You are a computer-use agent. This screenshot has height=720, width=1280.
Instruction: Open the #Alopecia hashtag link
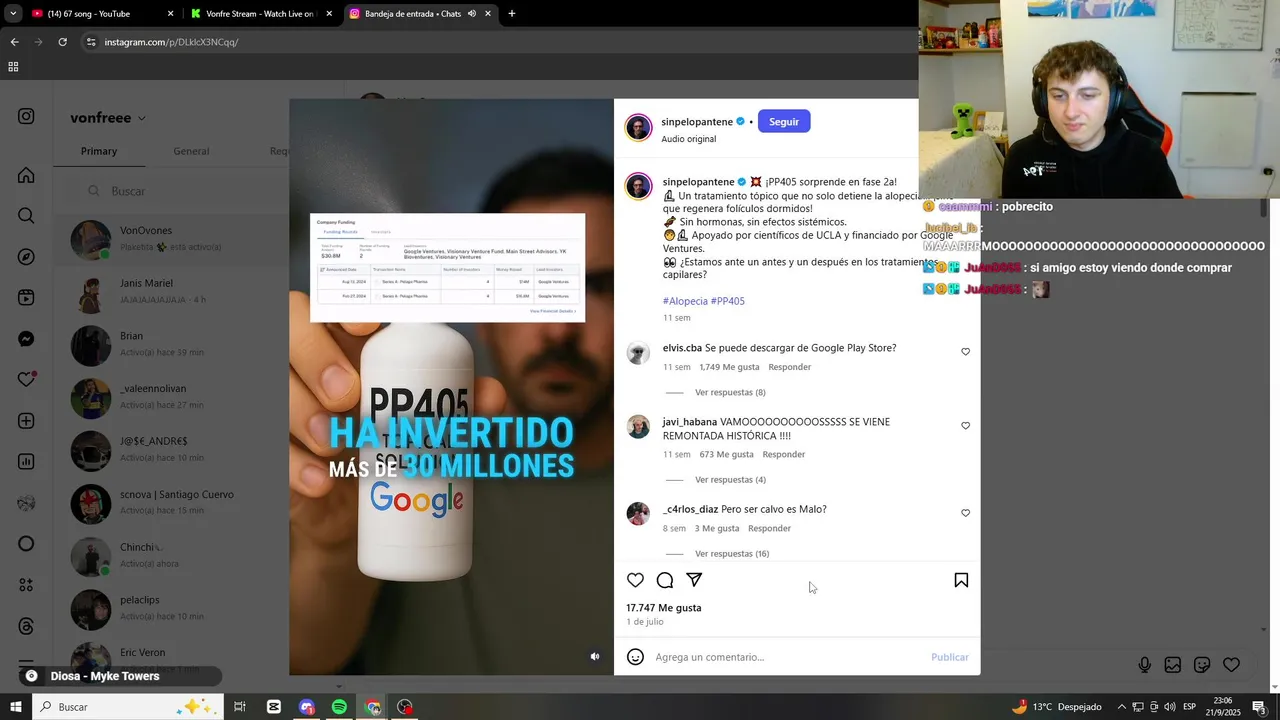coord(685,301)
